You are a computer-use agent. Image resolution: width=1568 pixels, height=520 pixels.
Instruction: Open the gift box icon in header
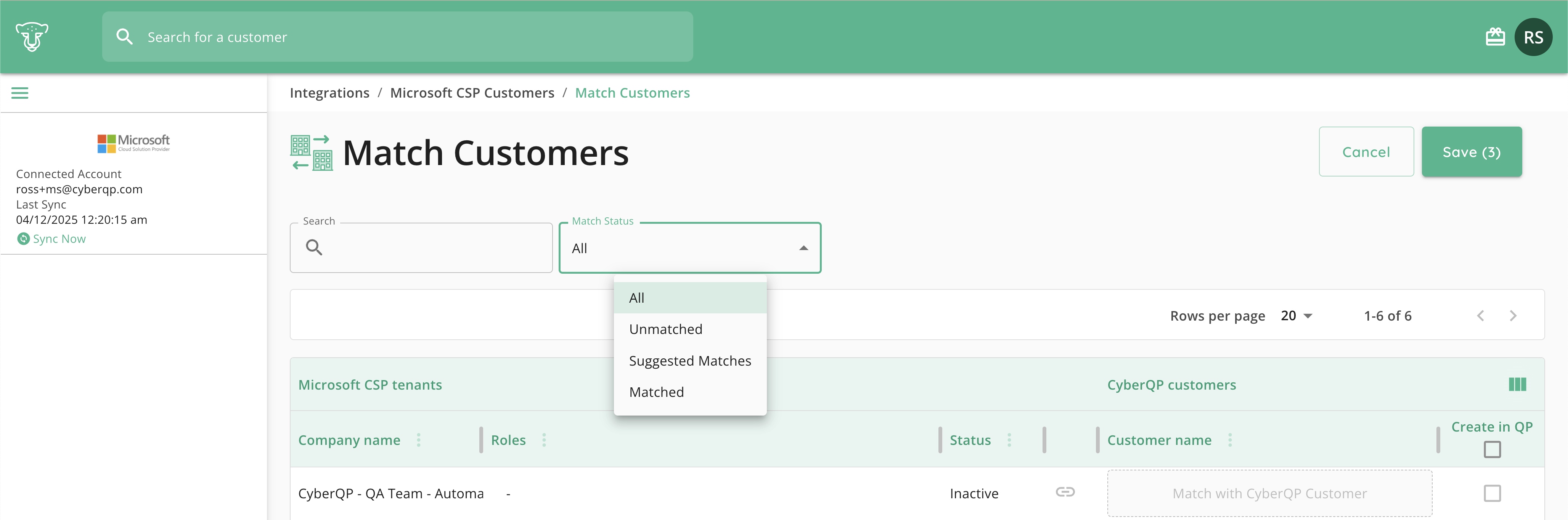(x=1495, y=37)
